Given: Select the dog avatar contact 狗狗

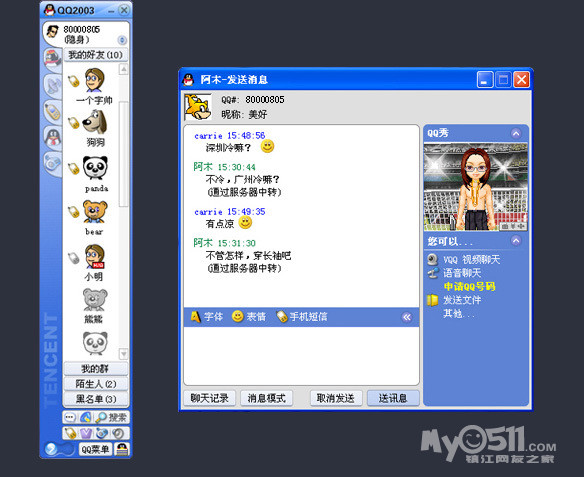Looking at the screenshot, I should tap(95, 123).
